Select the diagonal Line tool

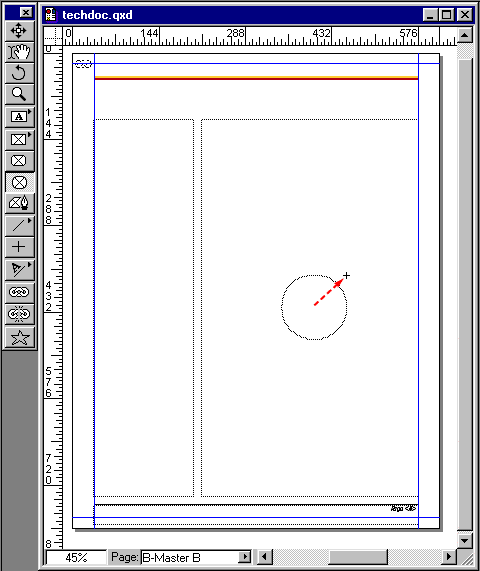pos(20,226)
